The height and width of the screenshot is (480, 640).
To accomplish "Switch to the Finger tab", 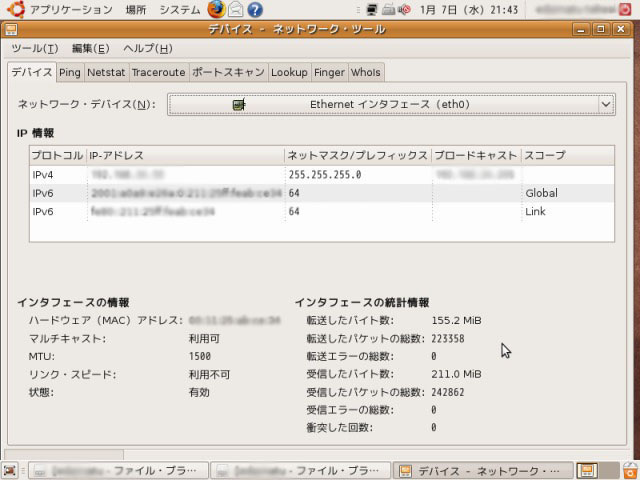I will pos(329,73).
